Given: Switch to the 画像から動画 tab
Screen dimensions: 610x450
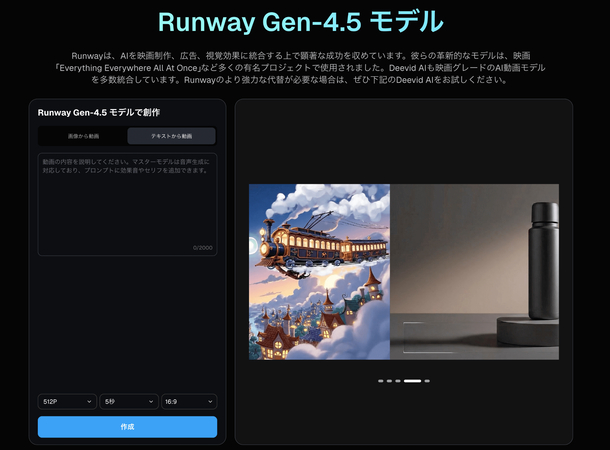Looking at the screenshot, I should point(83,136).
